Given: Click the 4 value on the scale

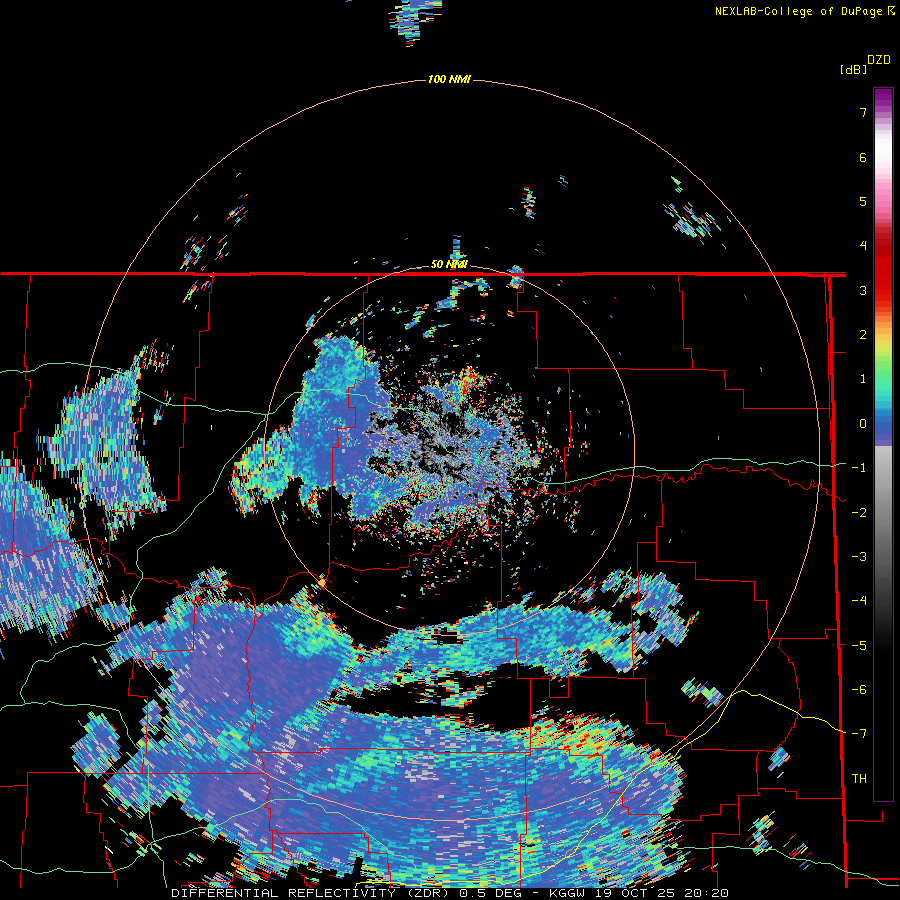Looking at the screenshot, I should [863, 246].
